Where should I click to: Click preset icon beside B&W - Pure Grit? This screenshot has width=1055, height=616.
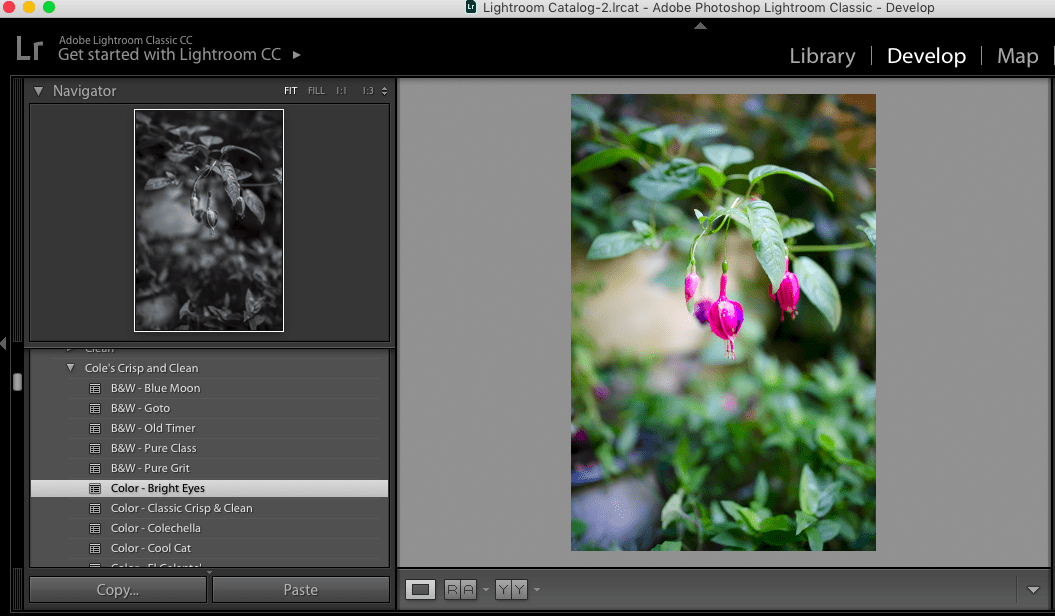click(x=96, y=469)
